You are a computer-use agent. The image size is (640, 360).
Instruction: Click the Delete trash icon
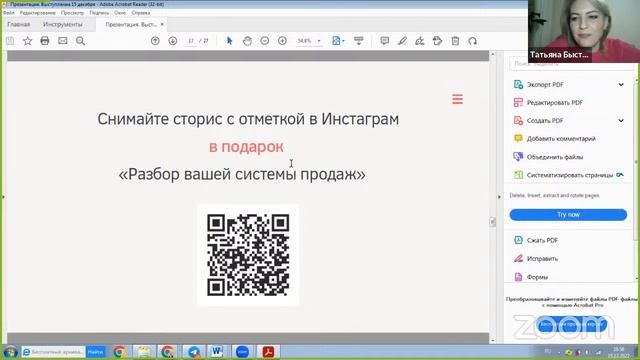pos(455,41)
